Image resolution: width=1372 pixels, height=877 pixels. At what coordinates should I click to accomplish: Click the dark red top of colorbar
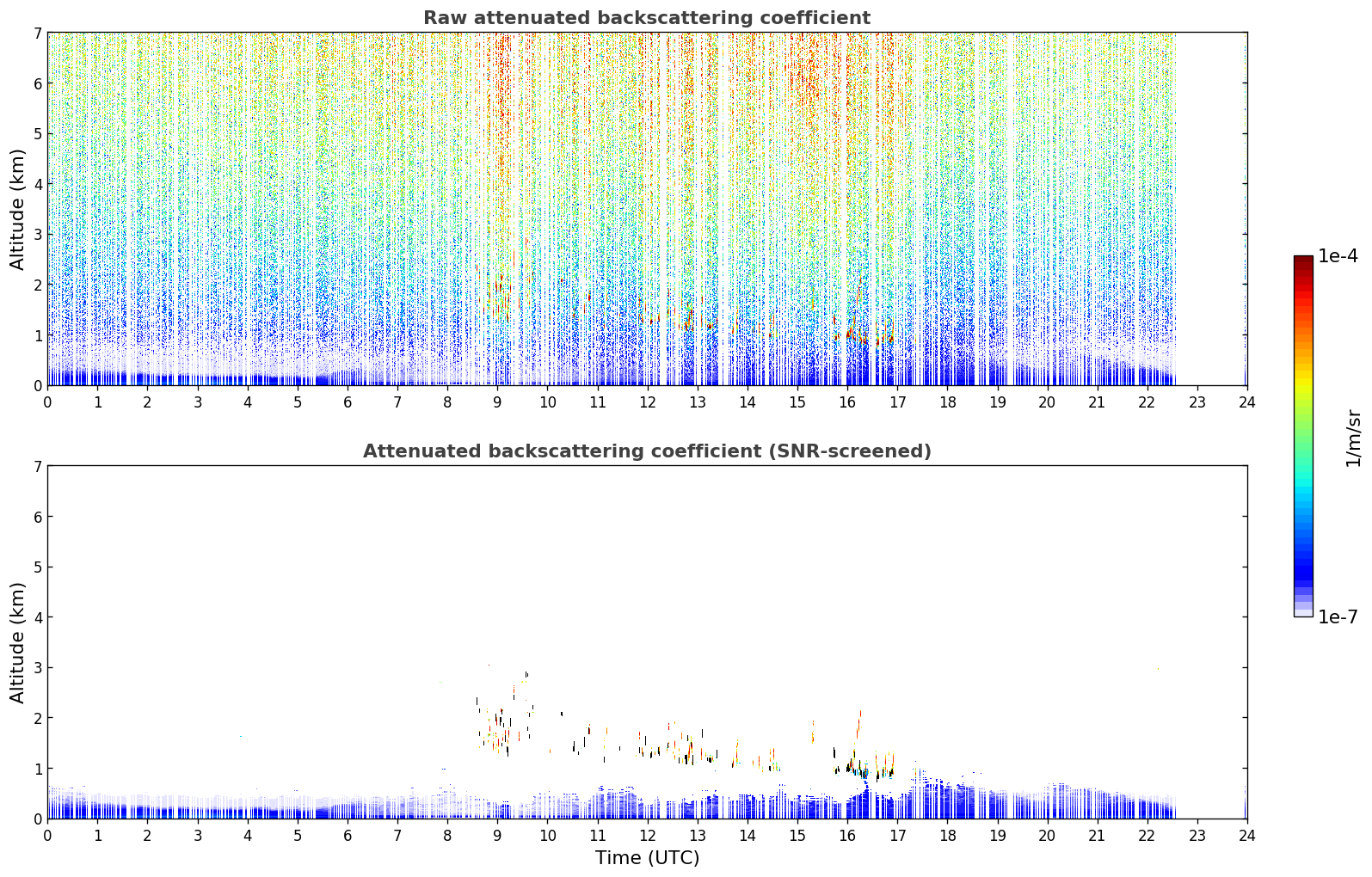point(1303,262)
